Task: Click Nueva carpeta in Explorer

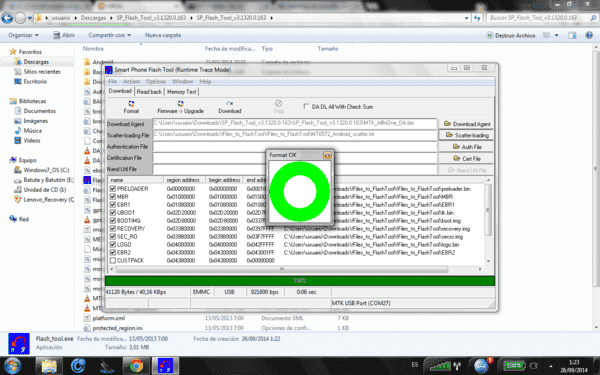Action: click(163, 35)
